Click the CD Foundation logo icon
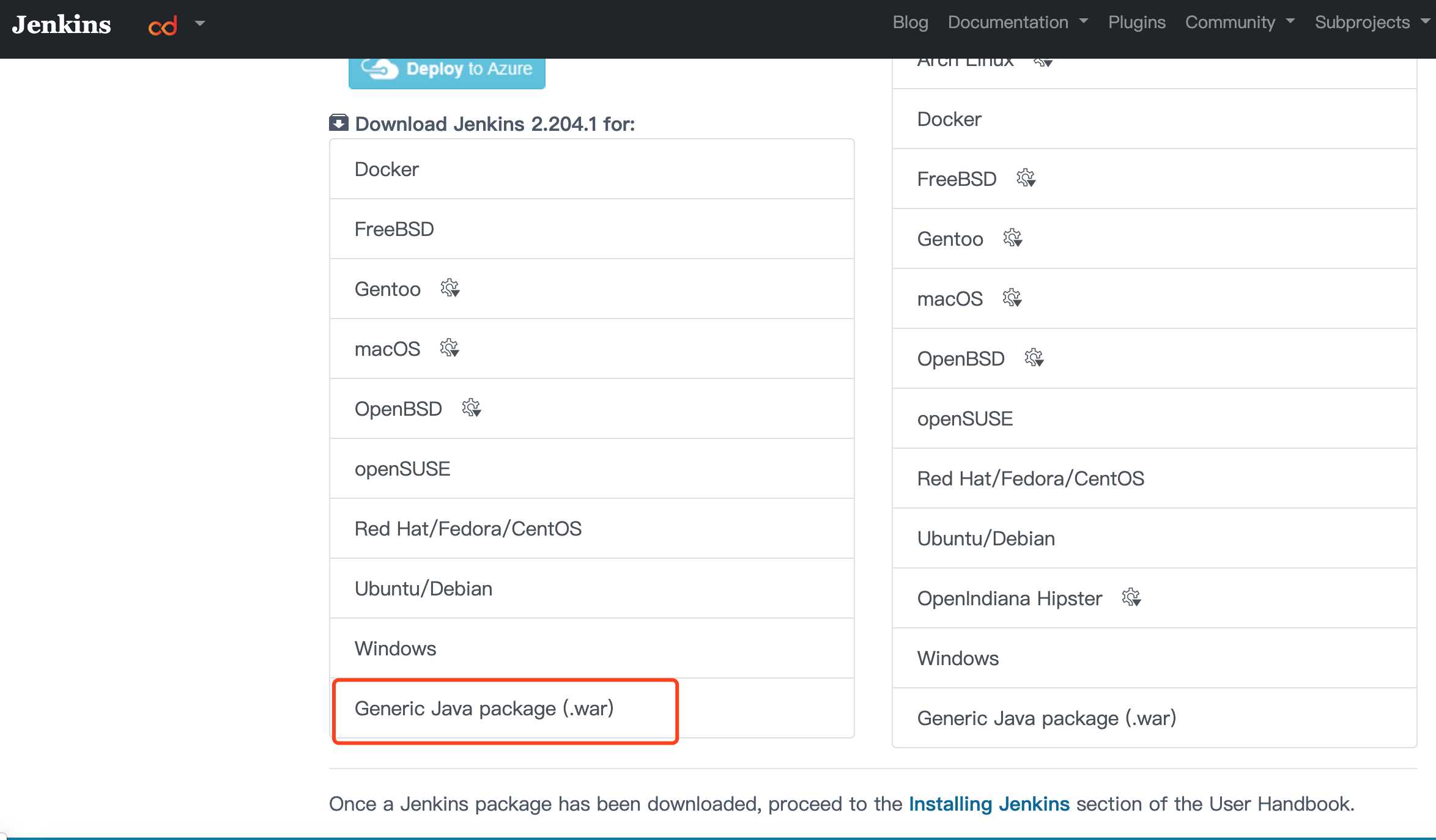Image resolution: width=1436 pixels, height=840 pixels. 163,26
